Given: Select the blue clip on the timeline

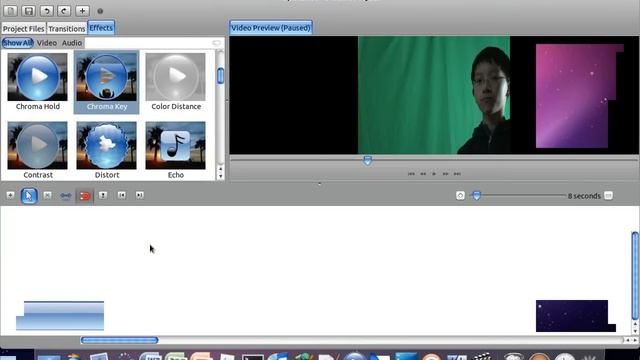Looking at the screenshot, I should tap(60, 316).
